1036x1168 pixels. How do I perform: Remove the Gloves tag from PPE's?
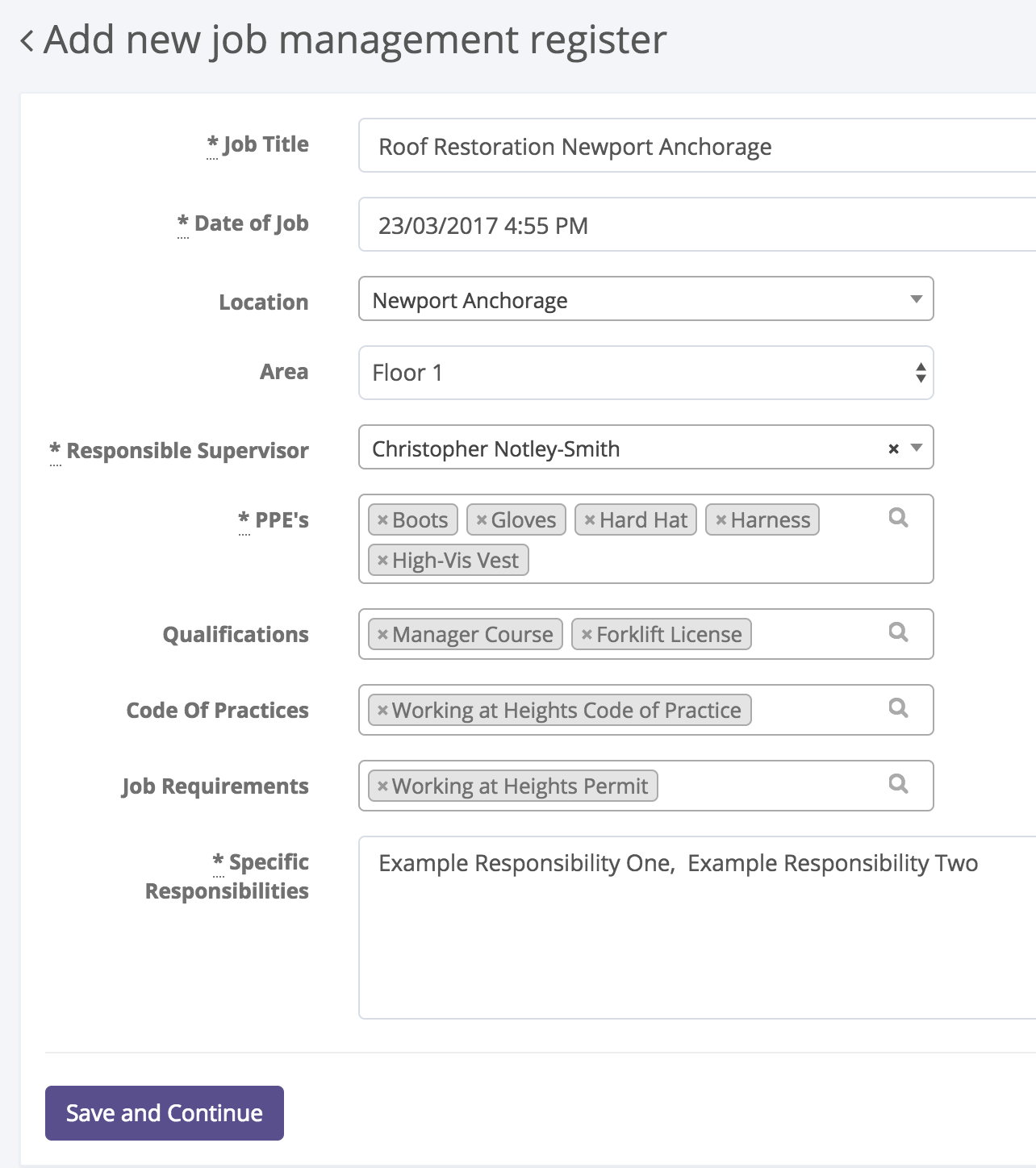click(482, 520)
